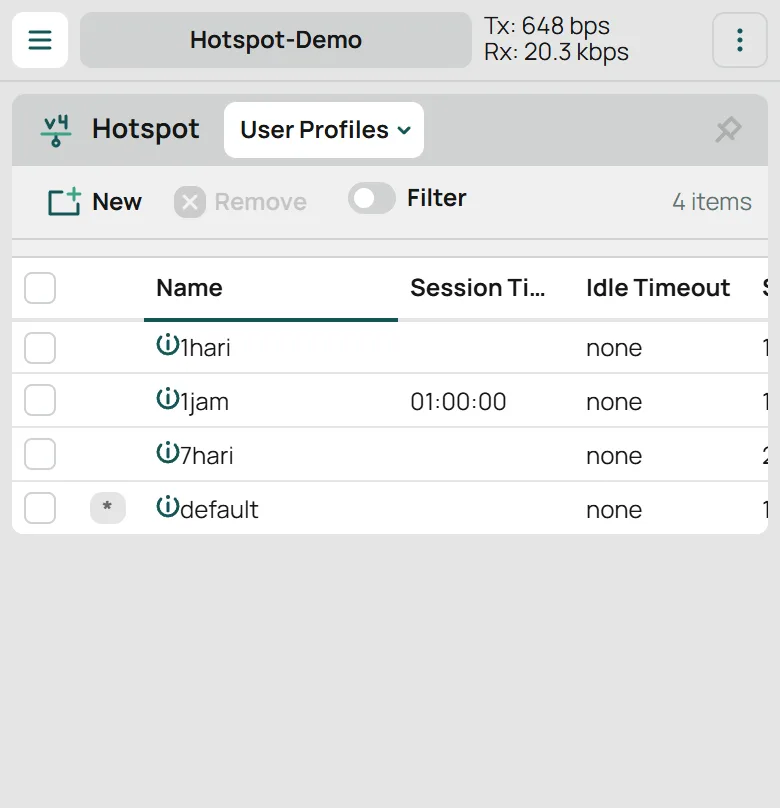780x808 pixels.
Task: Click the status icon beside 1hari
Action: (x=167, y=345)
